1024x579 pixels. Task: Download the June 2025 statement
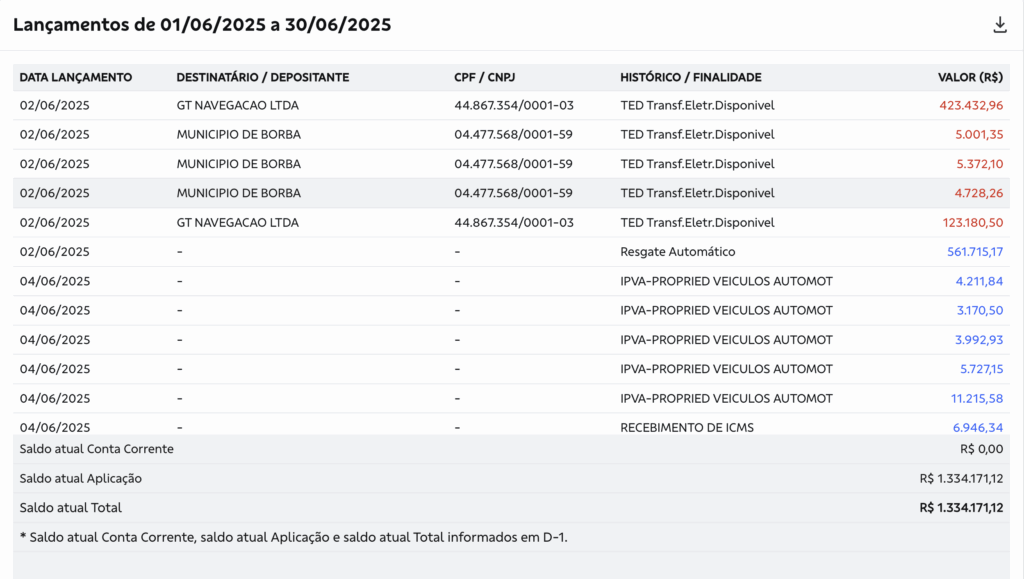coord(999,25)
